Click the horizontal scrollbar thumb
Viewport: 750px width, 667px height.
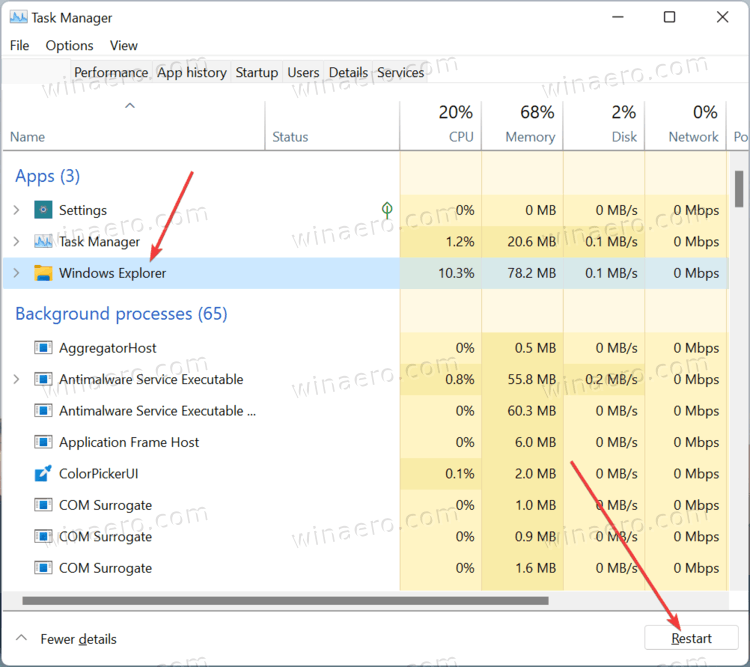[x=285, y=600]
